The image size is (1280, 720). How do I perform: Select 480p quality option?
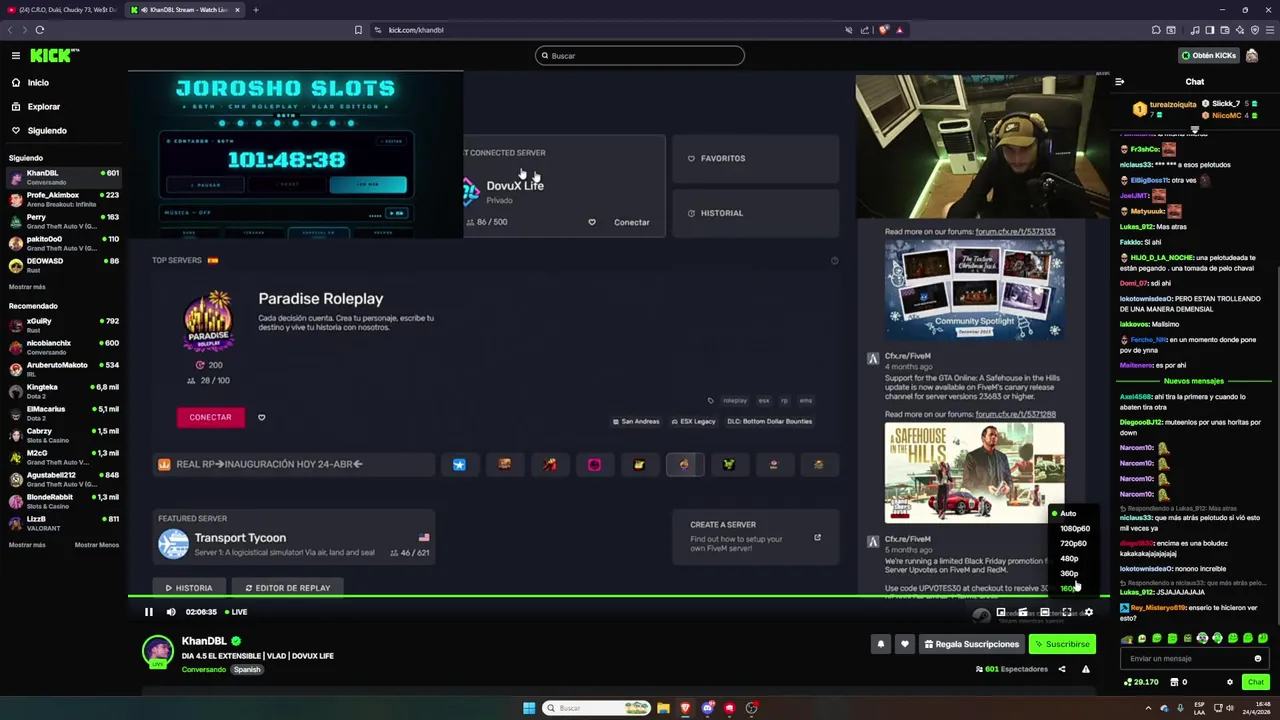pyautogui.click(x=1069, y=559)
